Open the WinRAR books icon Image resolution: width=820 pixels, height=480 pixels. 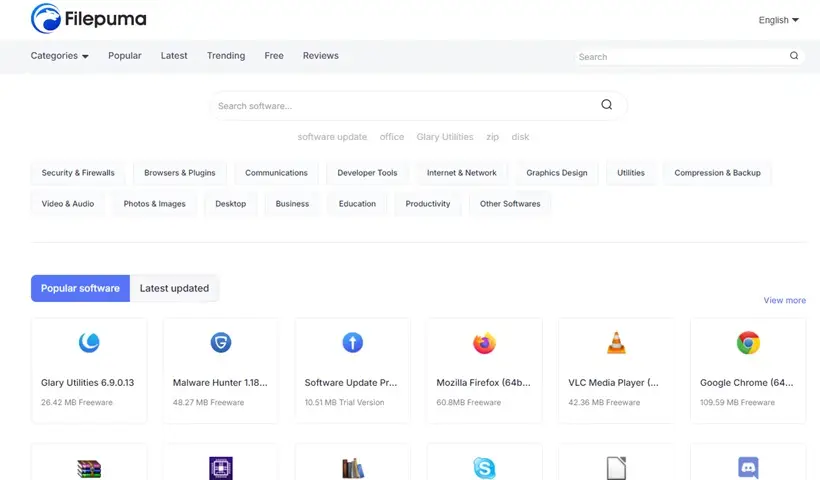pyautogui.click(x=89, y=468)
